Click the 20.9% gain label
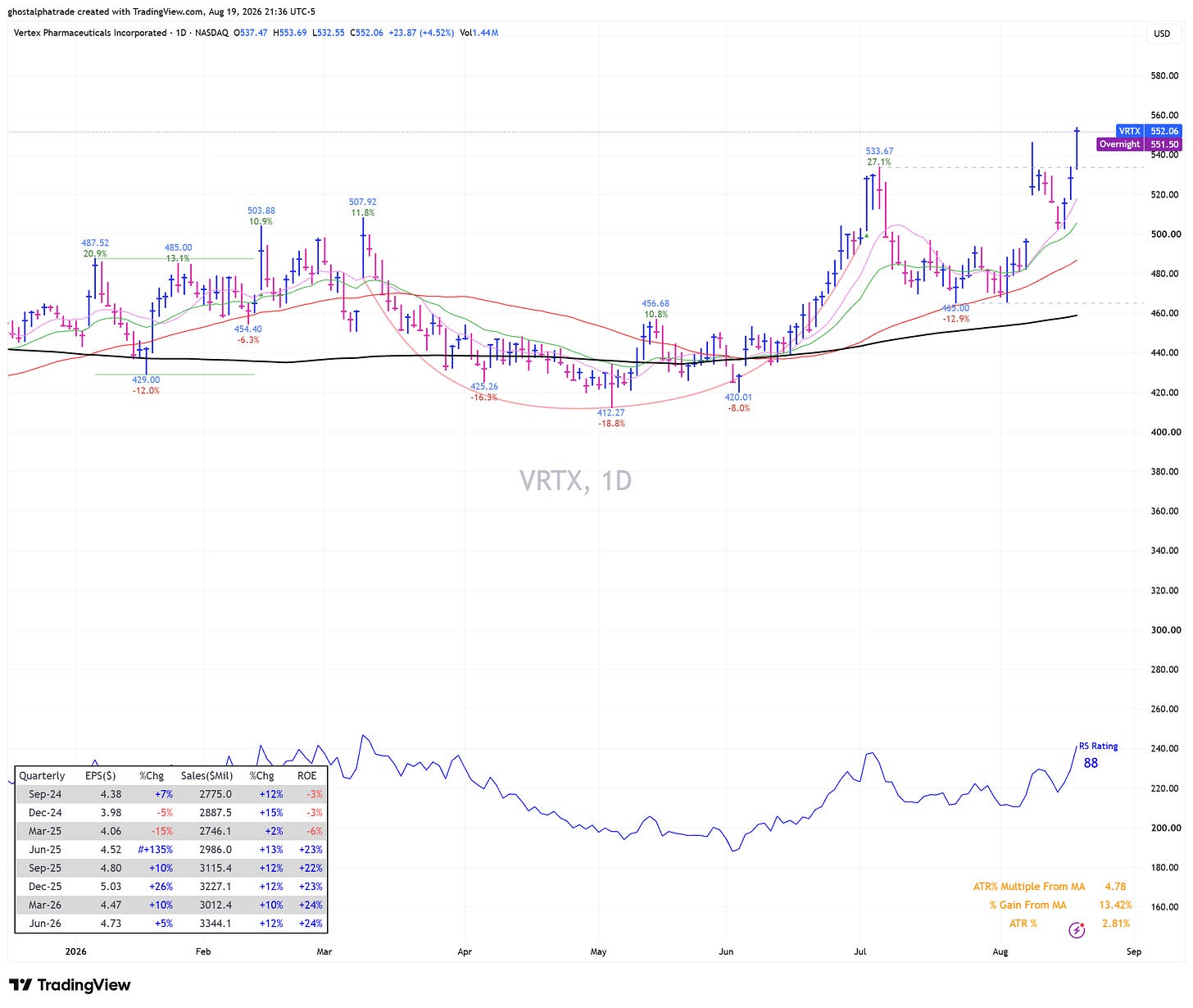The height and width of the screenshot is (1008, 1193). pos(95,254)
